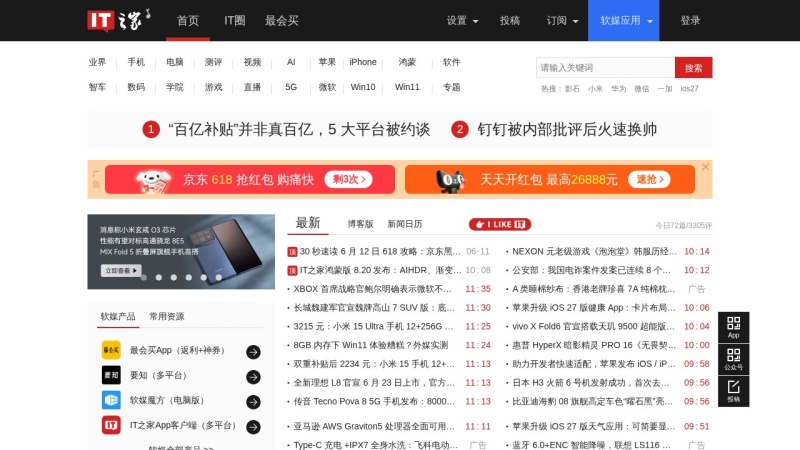Open headline “百亿补贴”并非真百亿

(x=299, y=130)
